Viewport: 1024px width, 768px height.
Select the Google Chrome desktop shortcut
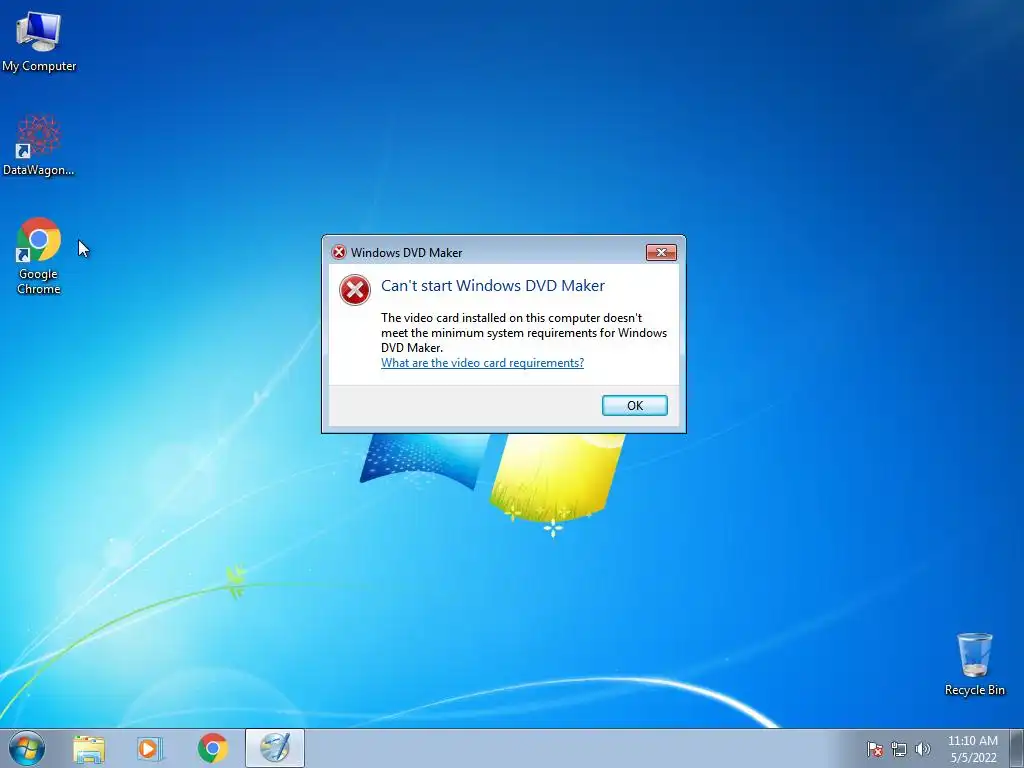[39, 256]
